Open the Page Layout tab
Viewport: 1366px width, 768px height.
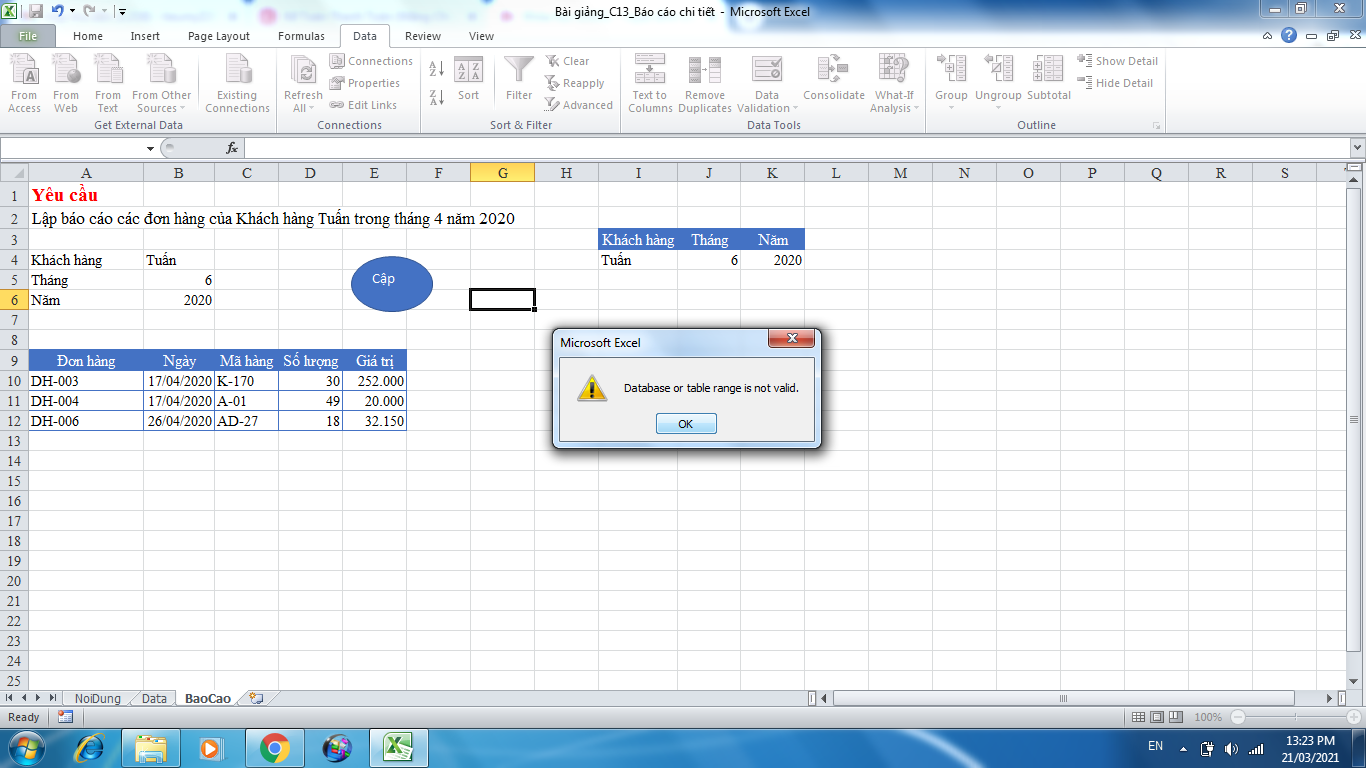pyautogui.click(x=219, y=36)
